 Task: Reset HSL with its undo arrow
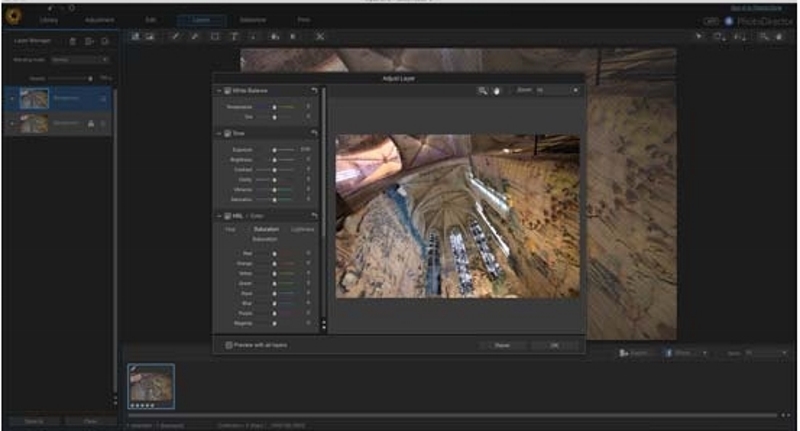[x=314, y=216]
